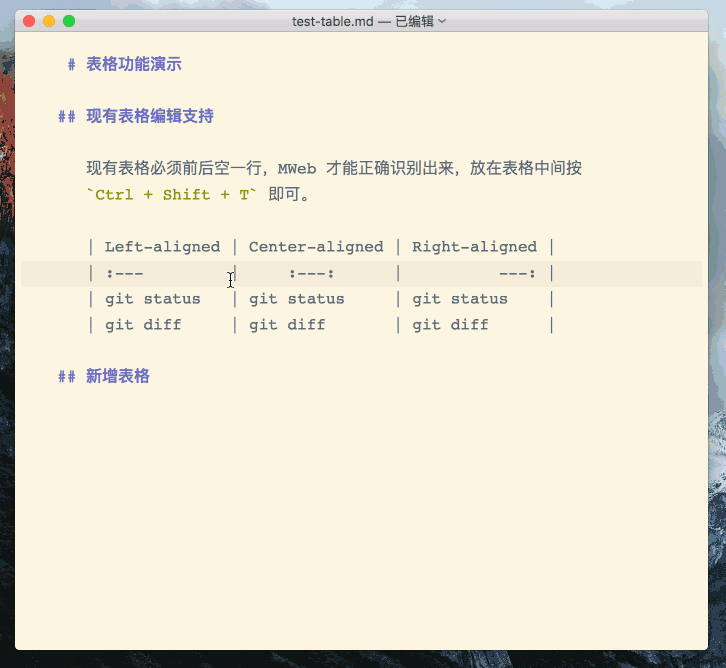Open the title dropdown chevron beside 已编辑

(x=442, y=21)
